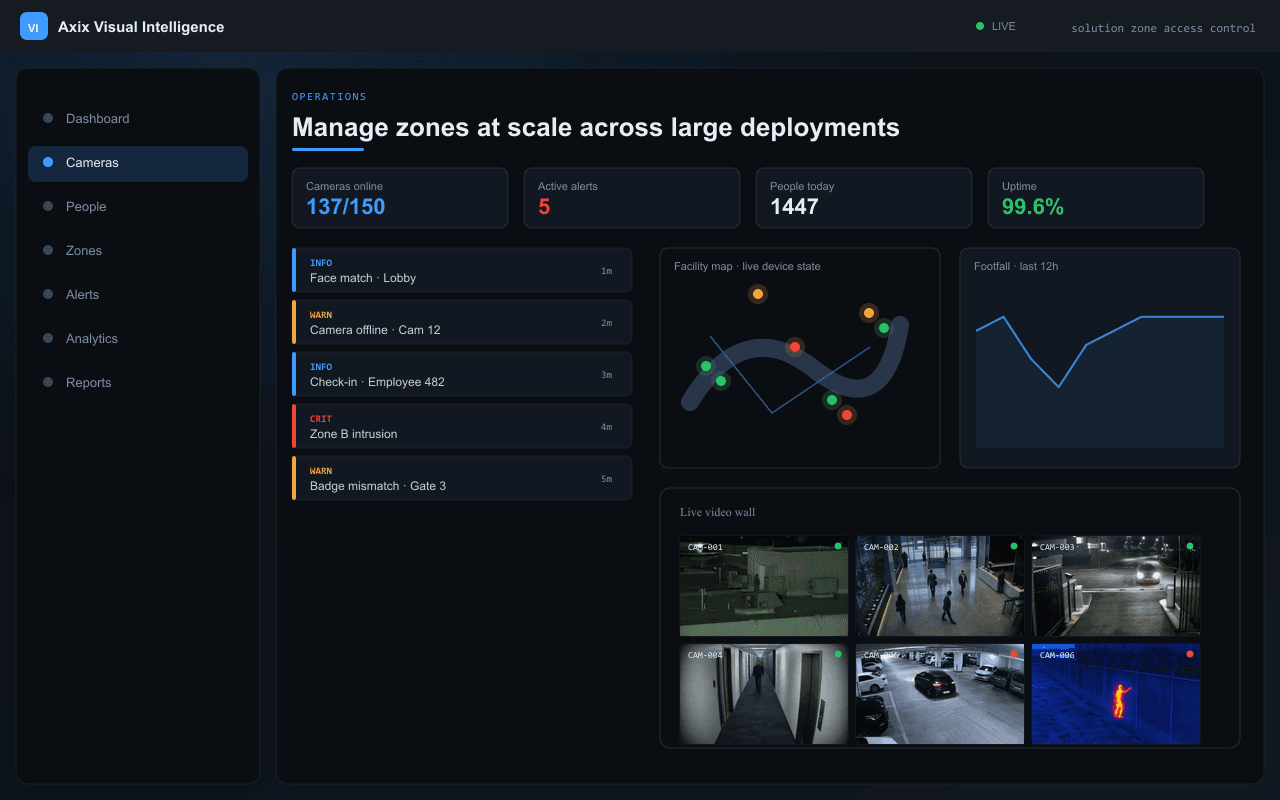This screenshot has width=1280, height=800.
Task: Open the parking garage camera feed
Action: coord(940,694)
